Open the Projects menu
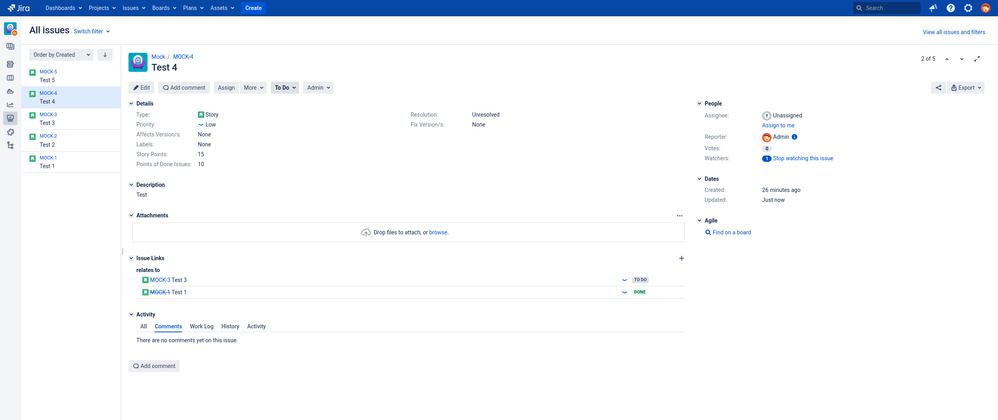This screenshot has height=420, width=998. 102,8
